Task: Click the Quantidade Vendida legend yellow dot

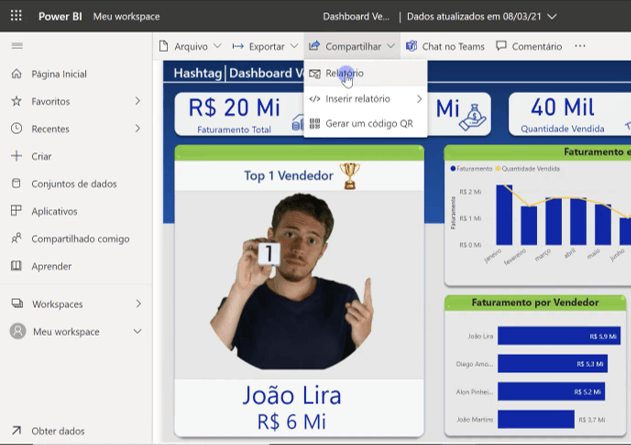Action: point(498,169)
